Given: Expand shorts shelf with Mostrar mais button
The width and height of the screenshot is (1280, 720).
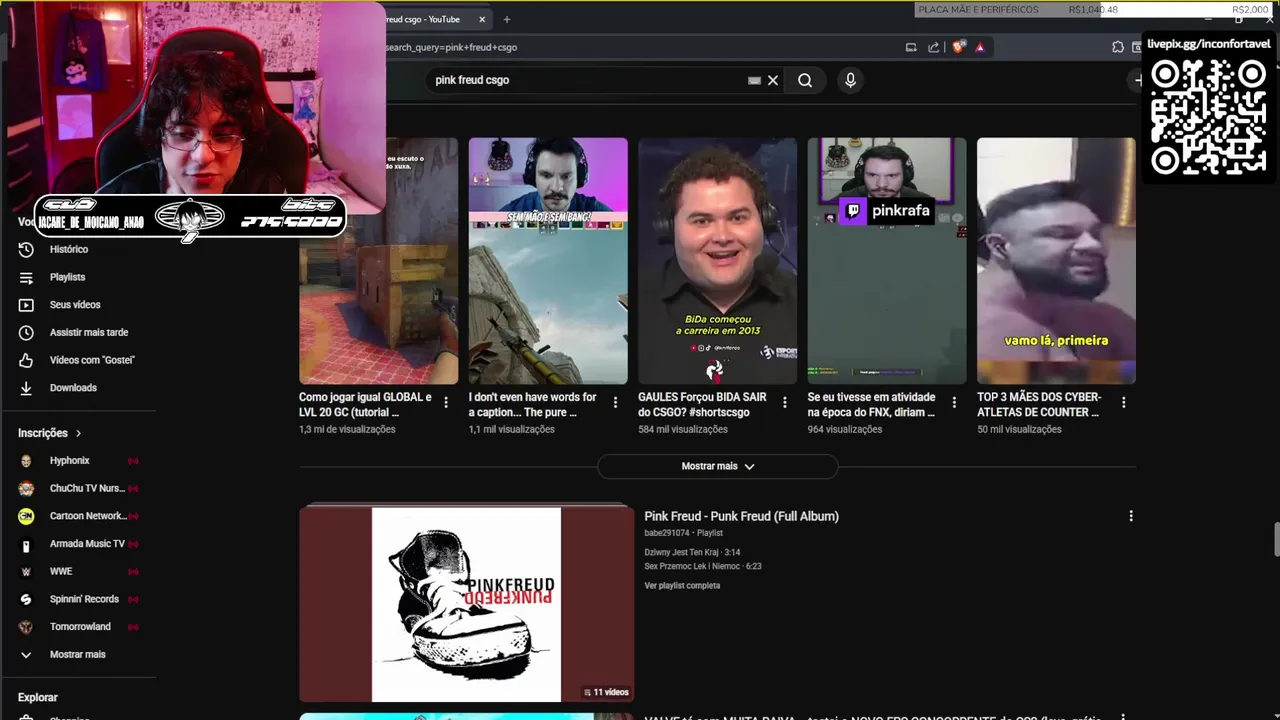Looking at the screenshot, I should click(717, 466).
